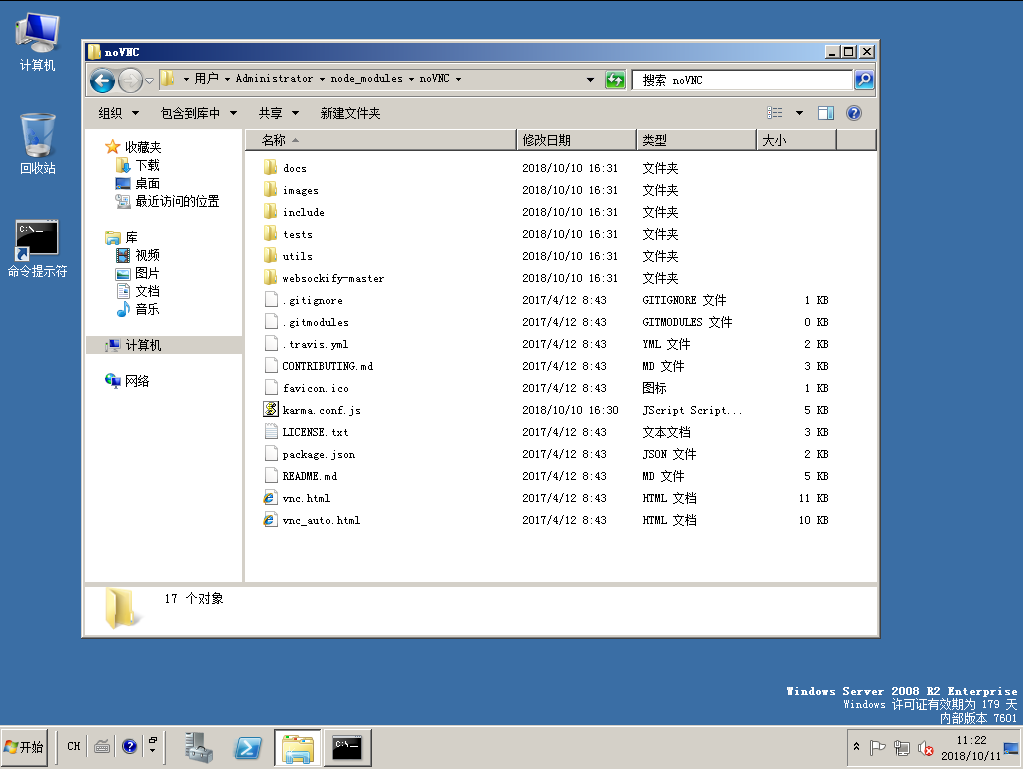This screenshot has width=1023, height=769.
Task: Click the muted volume tray icon
Action: tap(925, 748)
